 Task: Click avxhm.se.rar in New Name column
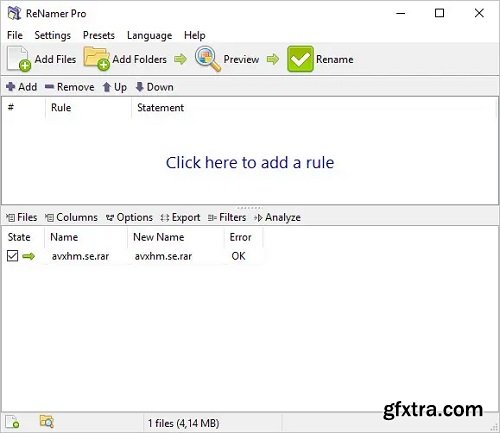click(163, 256)
